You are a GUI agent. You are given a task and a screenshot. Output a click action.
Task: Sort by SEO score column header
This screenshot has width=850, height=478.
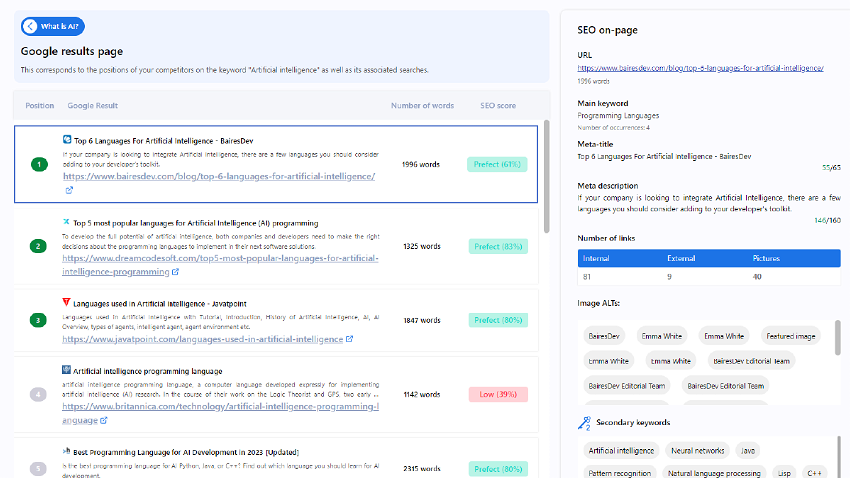click(498, 106)
